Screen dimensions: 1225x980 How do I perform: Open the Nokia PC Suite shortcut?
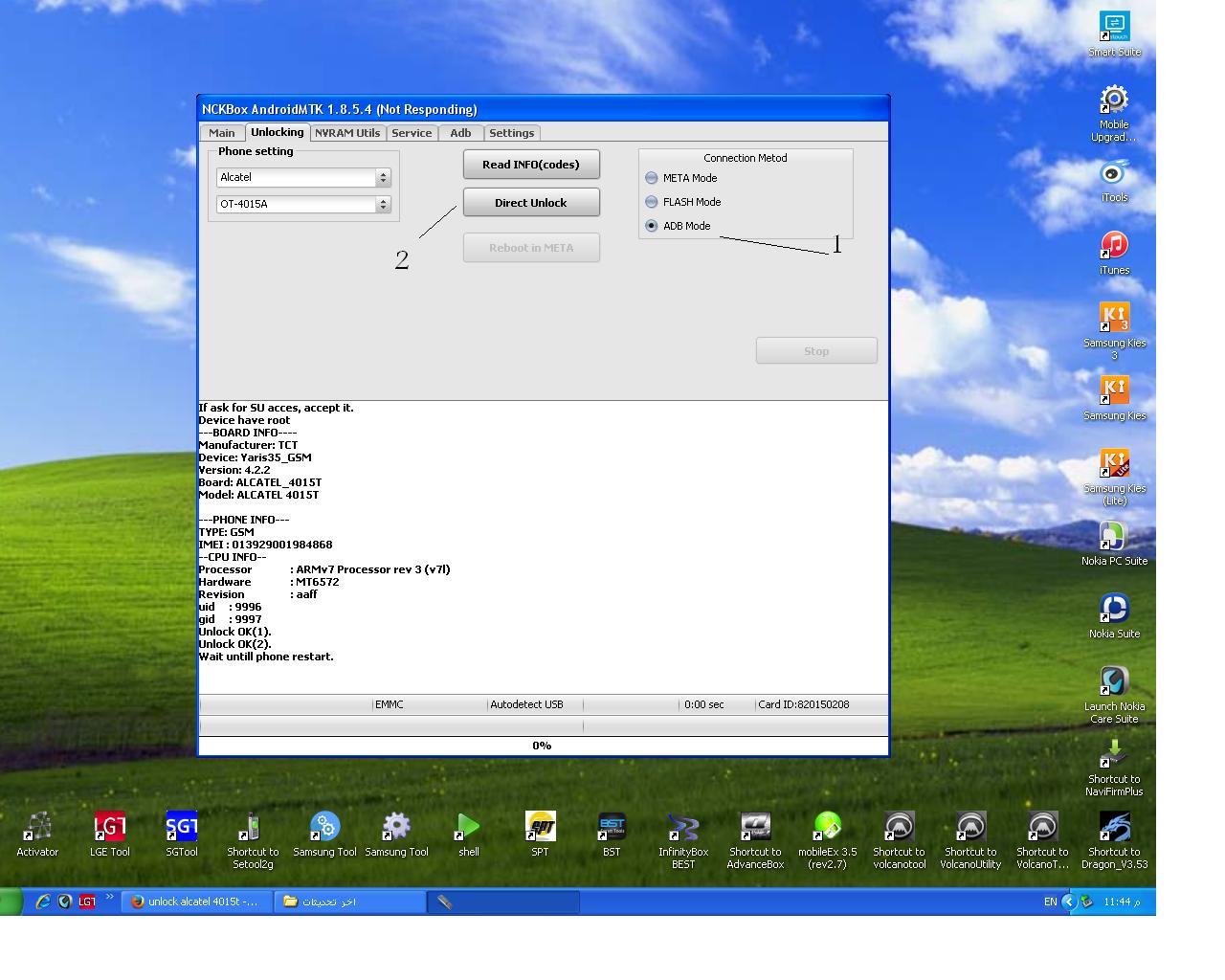(1114, 544)
